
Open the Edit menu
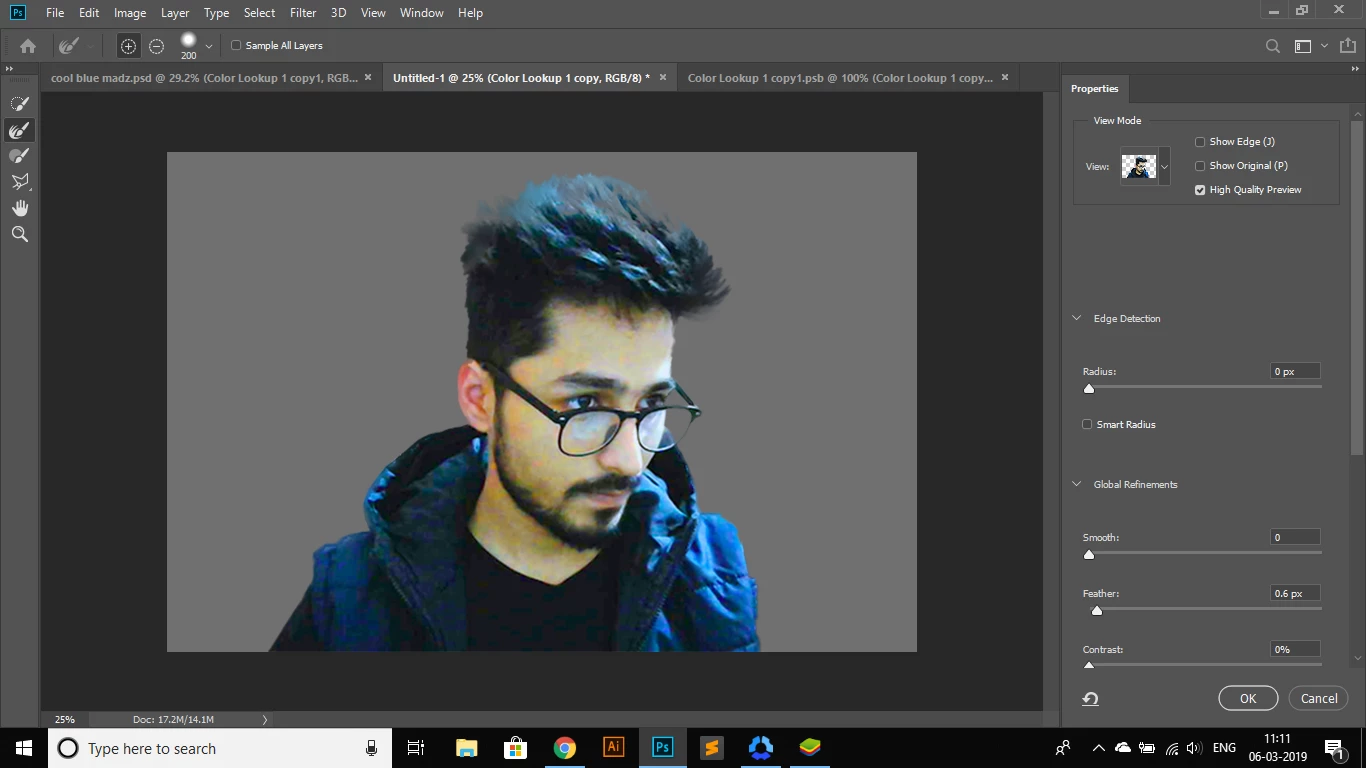tap(89, 12)
